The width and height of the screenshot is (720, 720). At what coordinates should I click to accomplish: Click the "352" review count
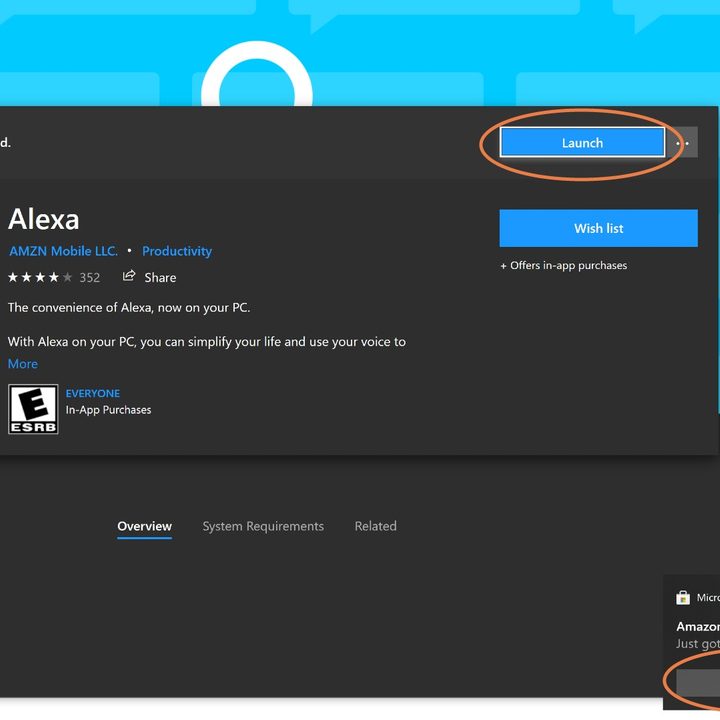pyautogui.click(x=90, y=278)
